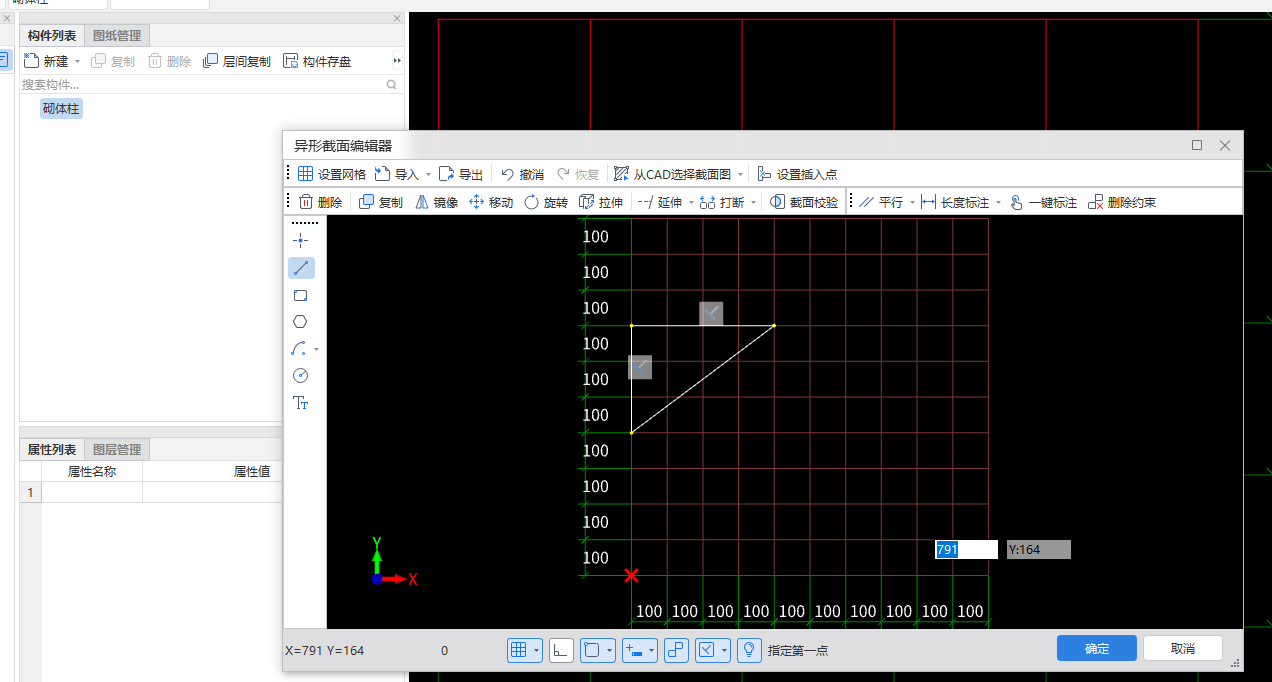1272x682 pixels.
Task: Select the text annotation tool
Action: (300, 403)
